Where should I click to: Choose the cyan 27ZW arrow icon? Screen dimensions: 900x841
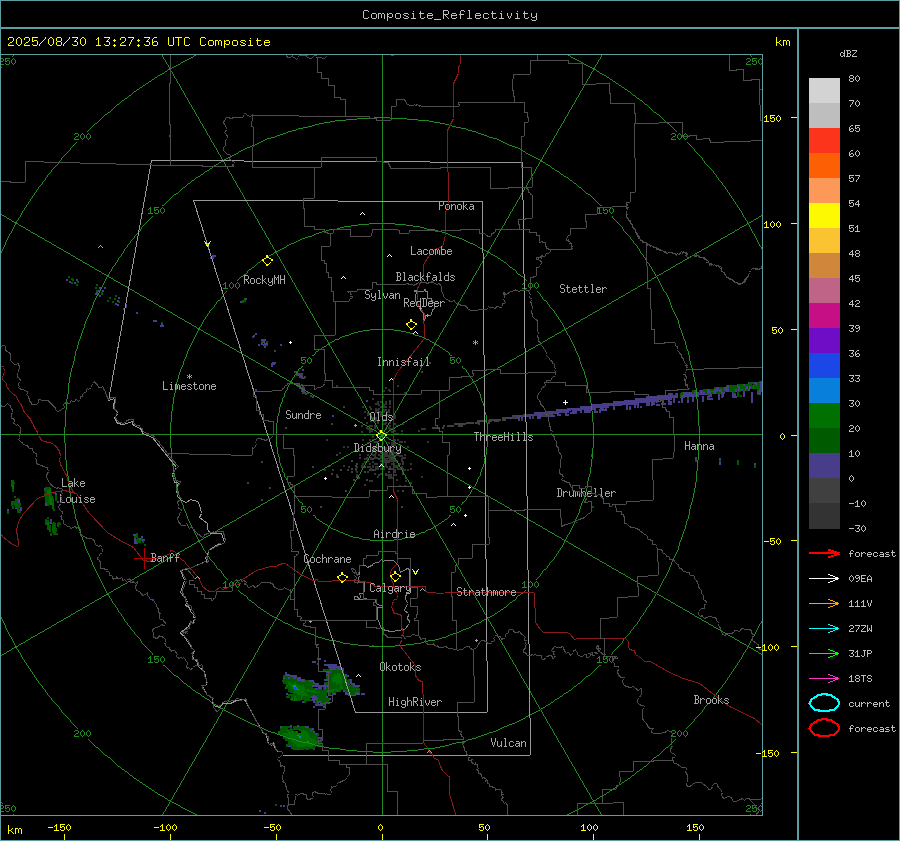[x=824, y=629]
